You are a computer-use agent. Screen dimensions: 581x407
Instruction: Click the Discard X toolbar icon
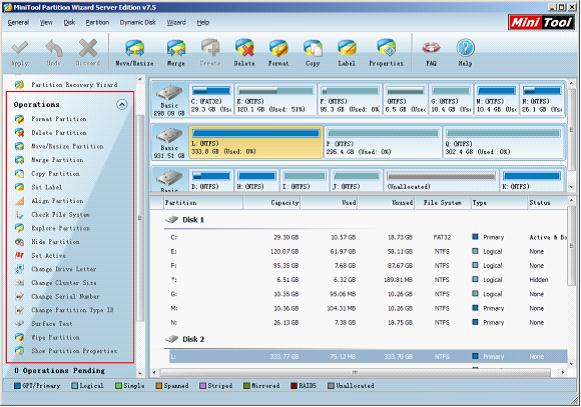pos(88,49)
